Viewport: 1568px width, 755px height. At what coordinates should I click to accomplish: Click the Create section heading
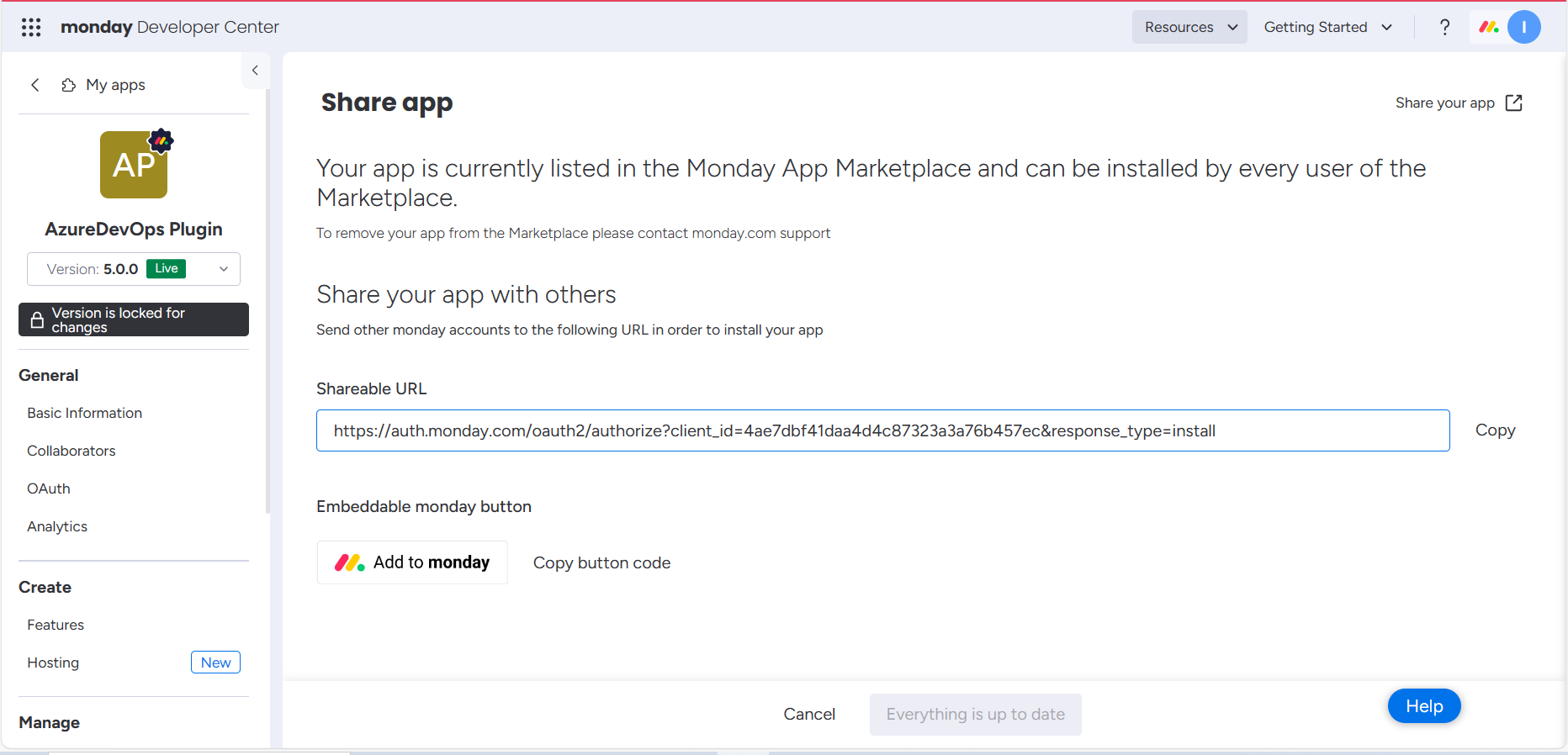point(45,587)
